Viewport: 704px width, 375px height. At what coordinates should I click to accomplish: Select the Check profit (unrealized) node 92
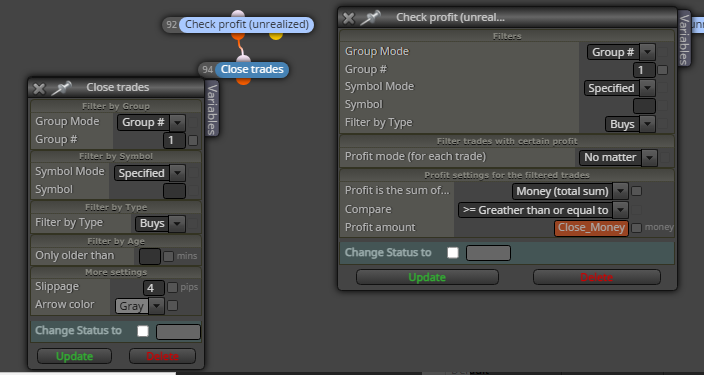pyautogui.click(x=246, y=24)
